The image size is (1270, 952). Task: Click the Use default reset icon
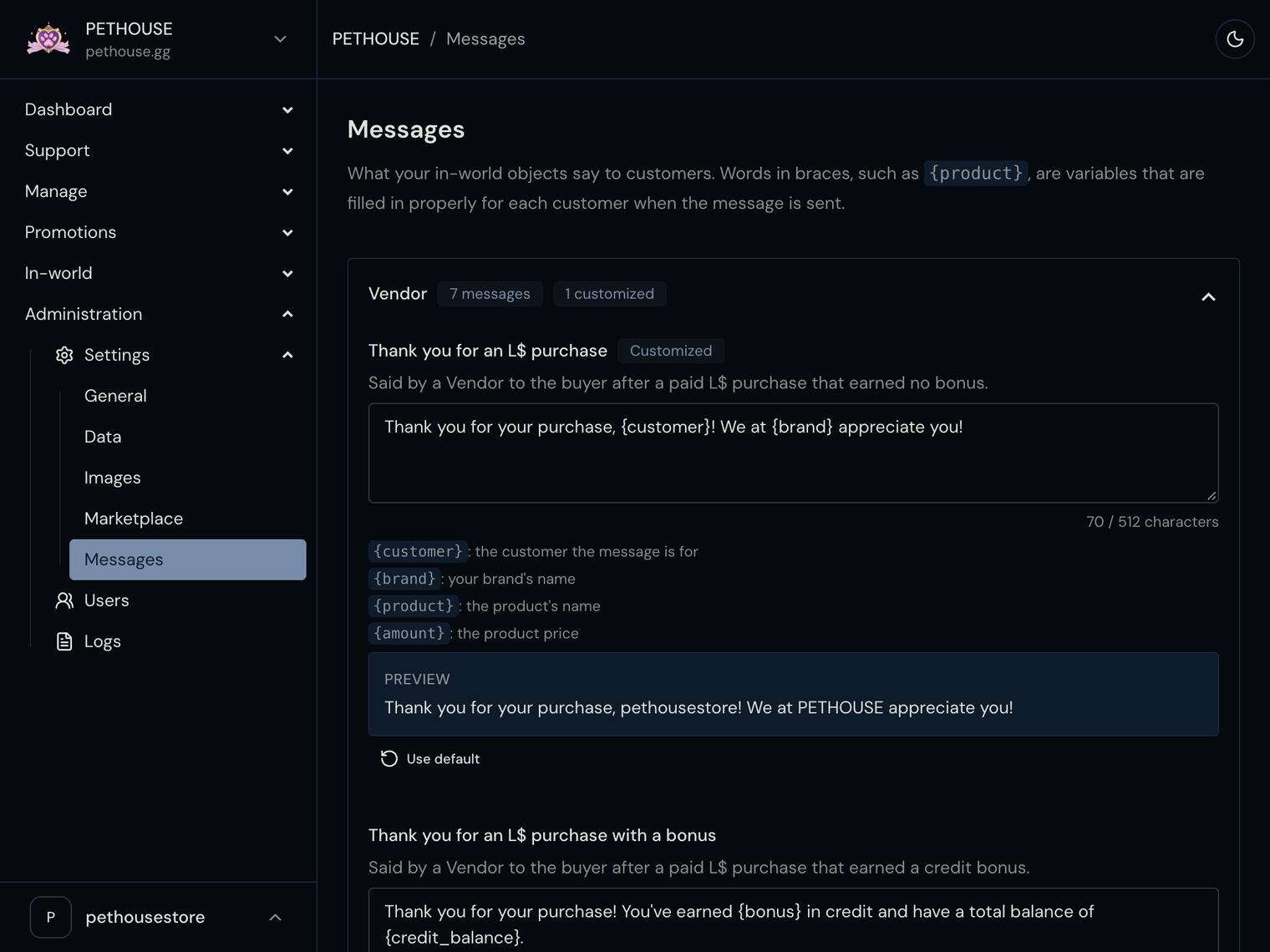pos(389,758)
